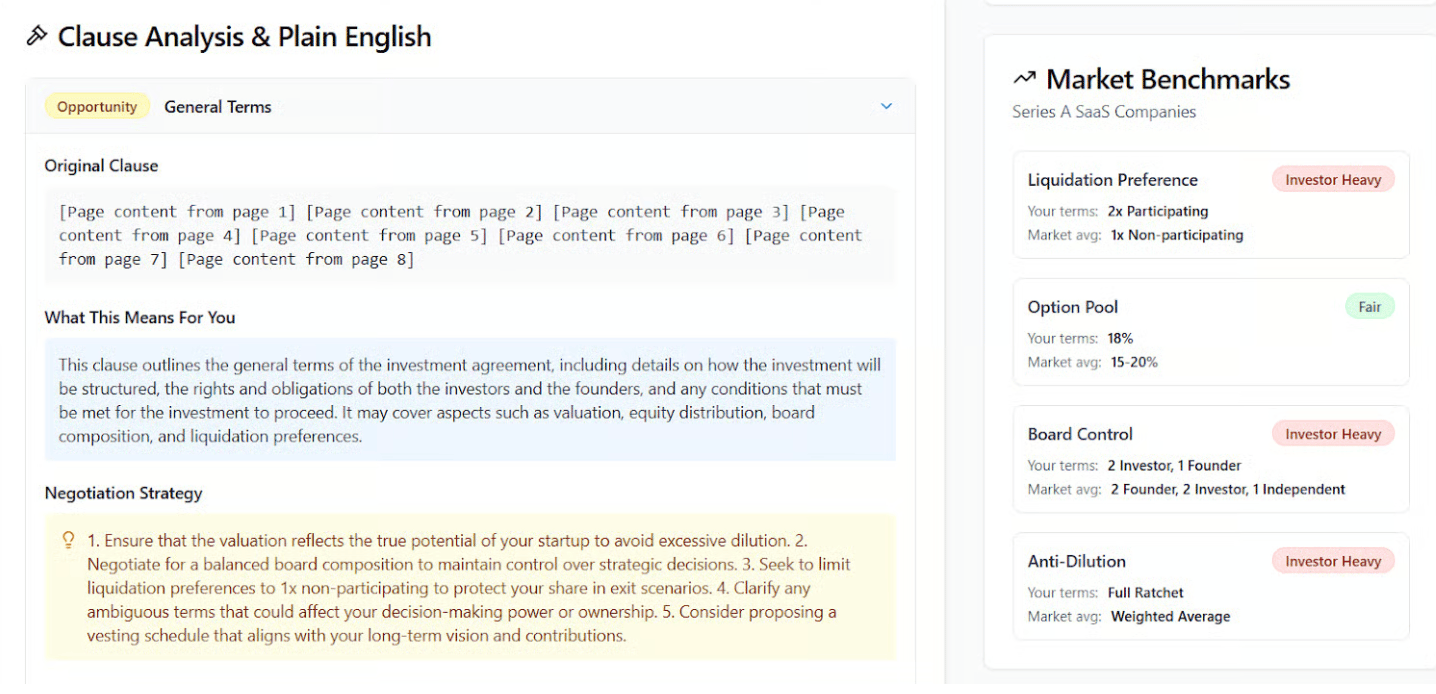Click the gavel icon beside Clause Analysis heading

(x=36, y=37)
